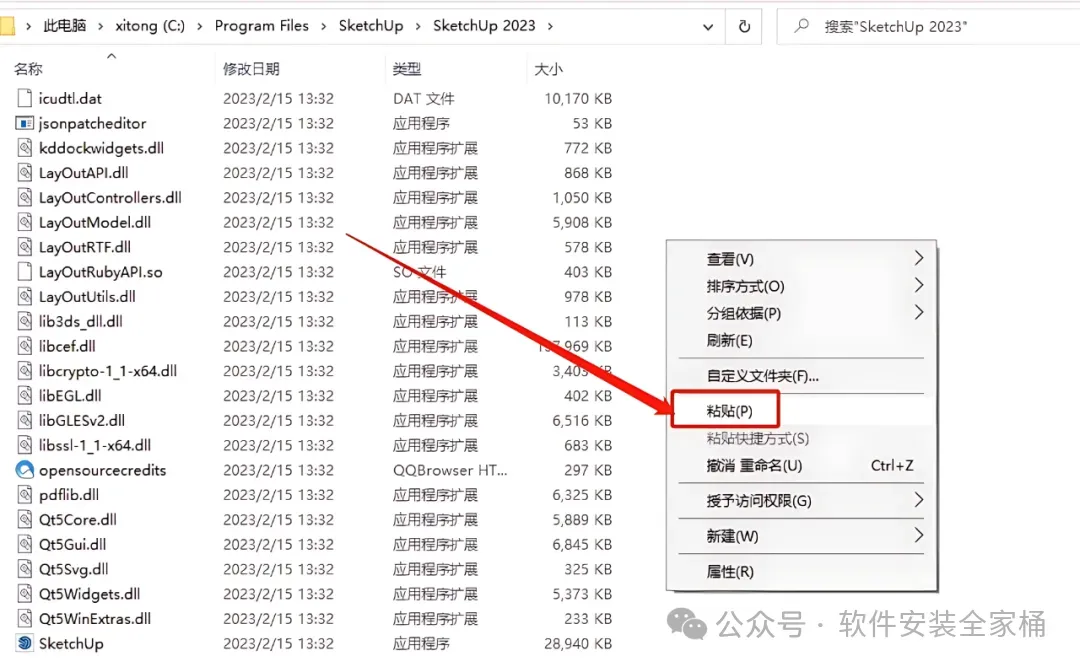This screenshot has height=667, width=1080.
Task: Click the 28,940 KB size cell
Action: [x=578, y=644]
